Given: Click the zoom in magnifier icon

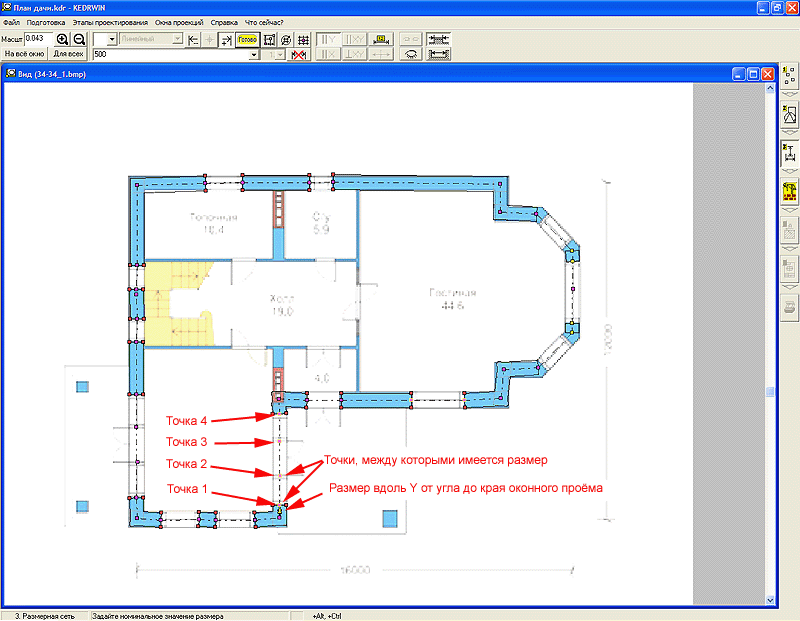Looking at the screenshot, I should coord(63,39).
